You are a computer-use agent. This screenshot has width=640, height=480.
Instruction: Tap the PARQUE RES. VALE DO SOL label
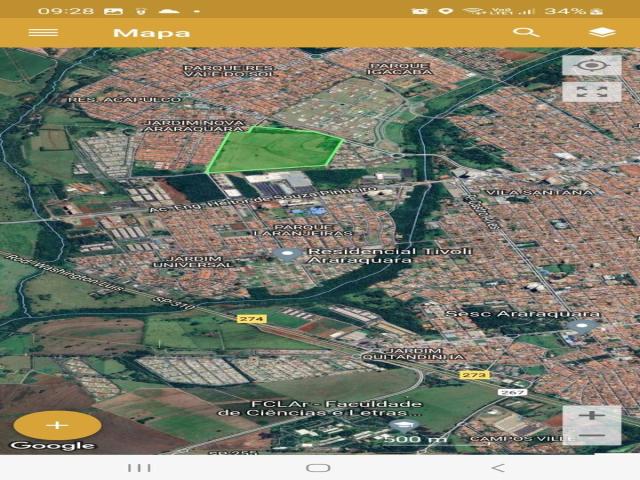(229, 71)
